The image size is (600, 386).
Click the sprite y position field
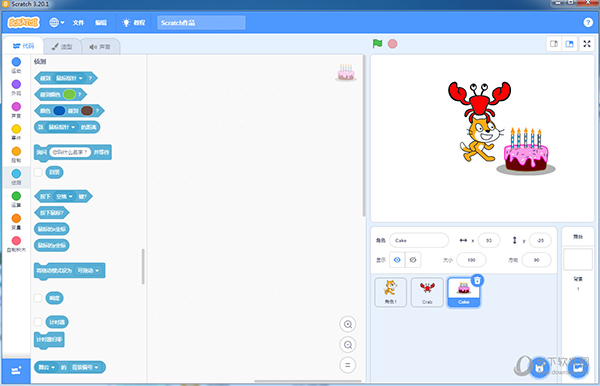[x=540, y=240]
